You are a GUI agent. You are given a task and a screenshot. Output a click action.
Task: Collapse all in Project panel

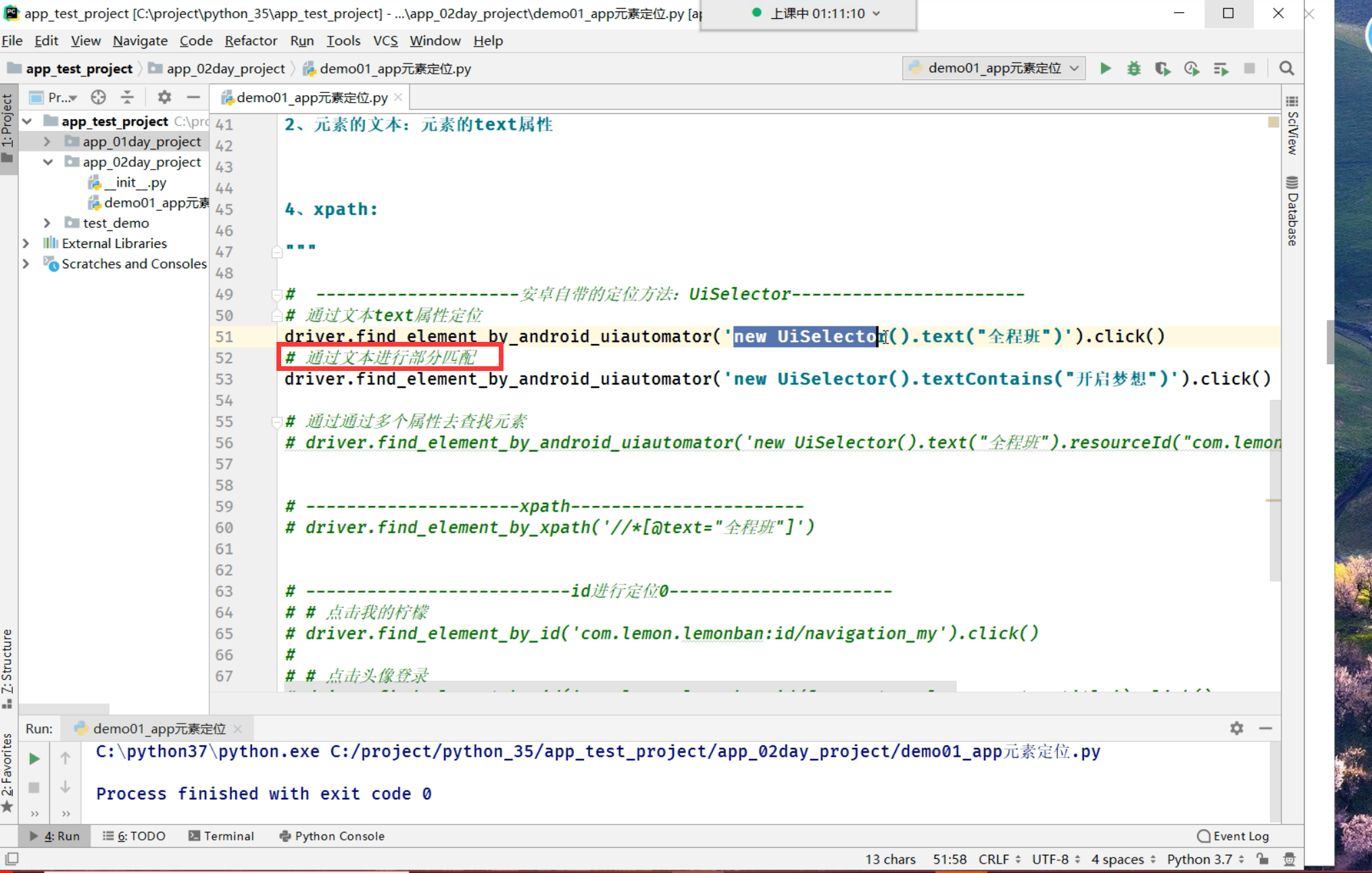click(x=127, y=97)
